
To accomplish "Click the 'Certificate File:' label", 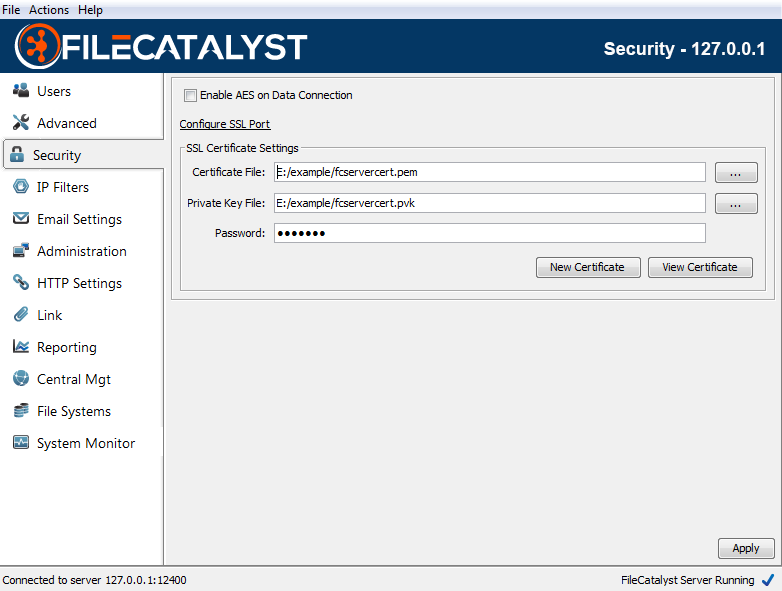I will coord(228,172).
